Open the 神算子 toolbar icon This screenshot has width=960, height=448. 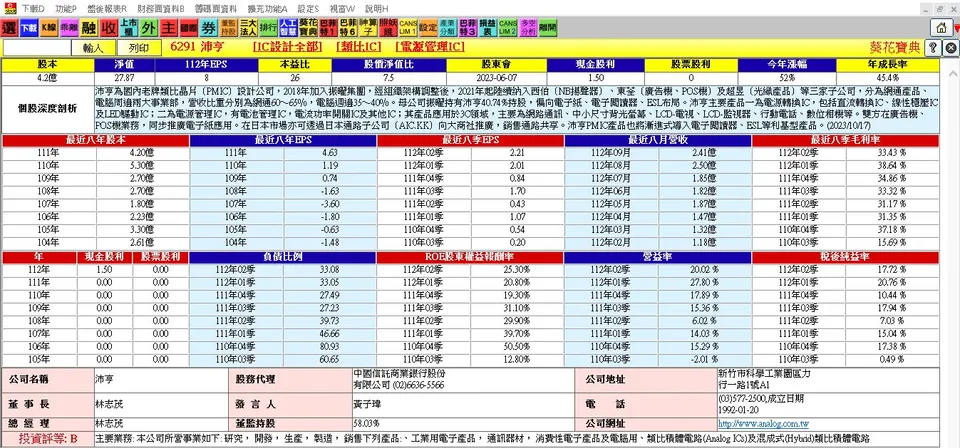pyautogui.click(x=368, y=28)
